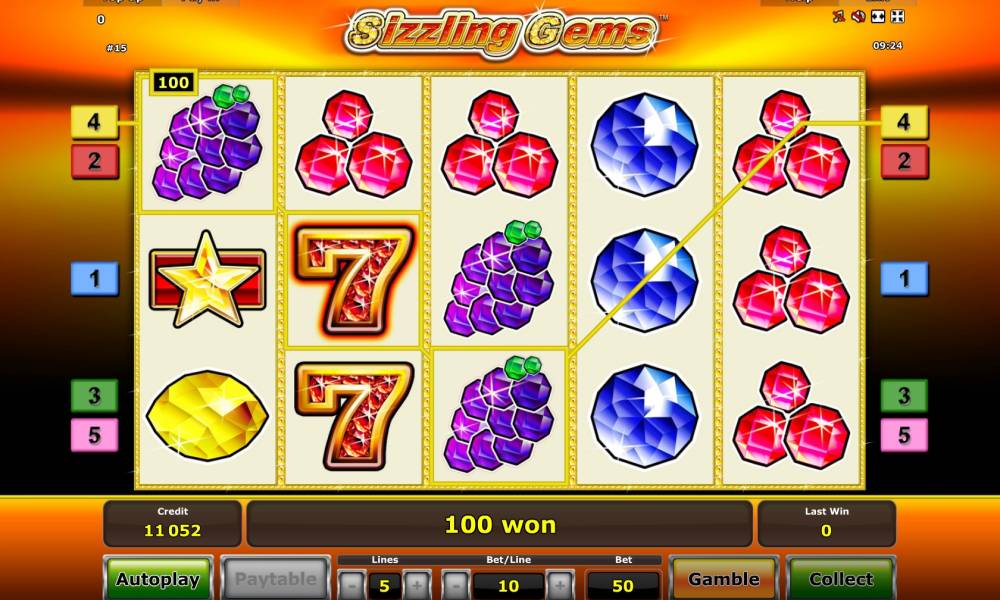Toggle the music mute icon
This screenshot has width=1000, height=600.
pyautogui.click(x=839, y=17)
